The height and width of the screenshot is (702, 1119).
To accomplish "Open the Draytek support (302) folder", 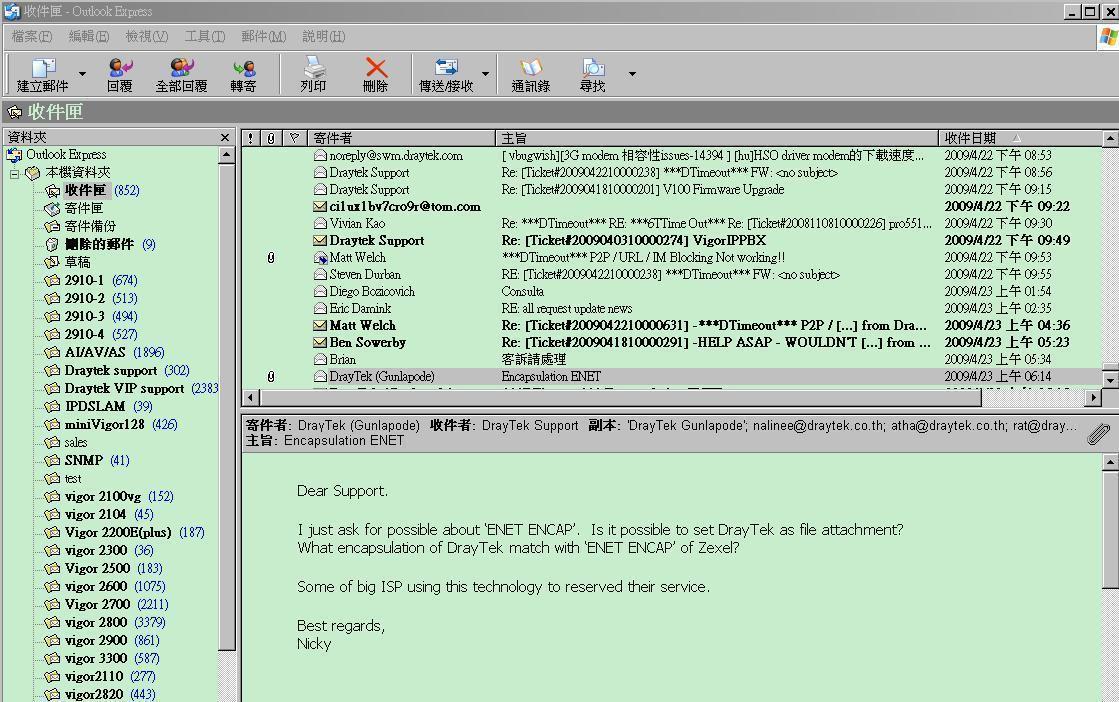I will (117, 370).
